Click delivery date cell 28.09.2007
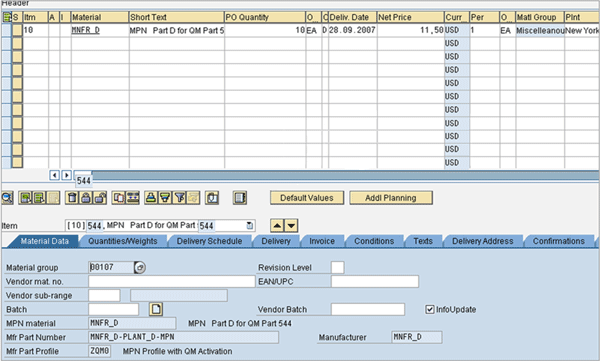600x361 pixels. (352, 30)
